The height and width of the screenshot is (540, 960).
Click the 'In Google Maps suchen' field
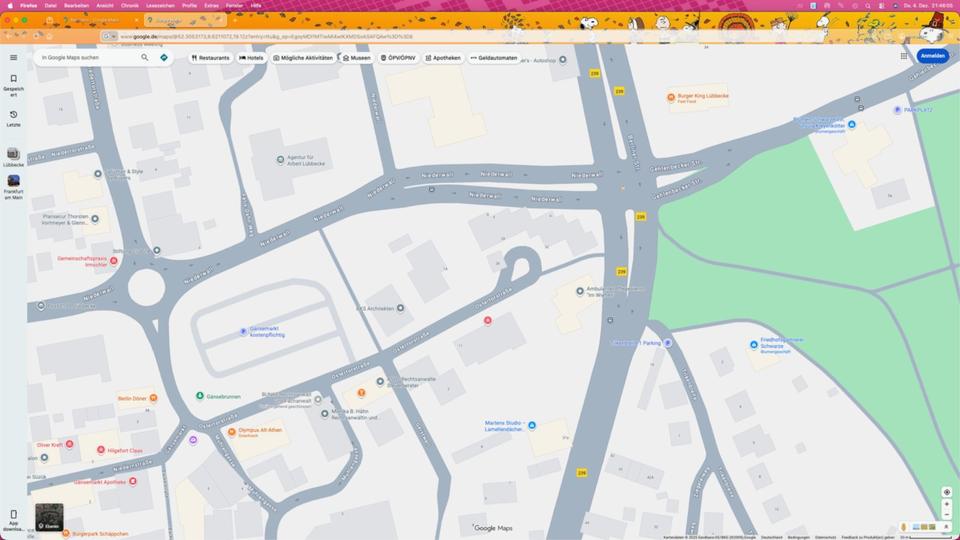click(88, 57)
